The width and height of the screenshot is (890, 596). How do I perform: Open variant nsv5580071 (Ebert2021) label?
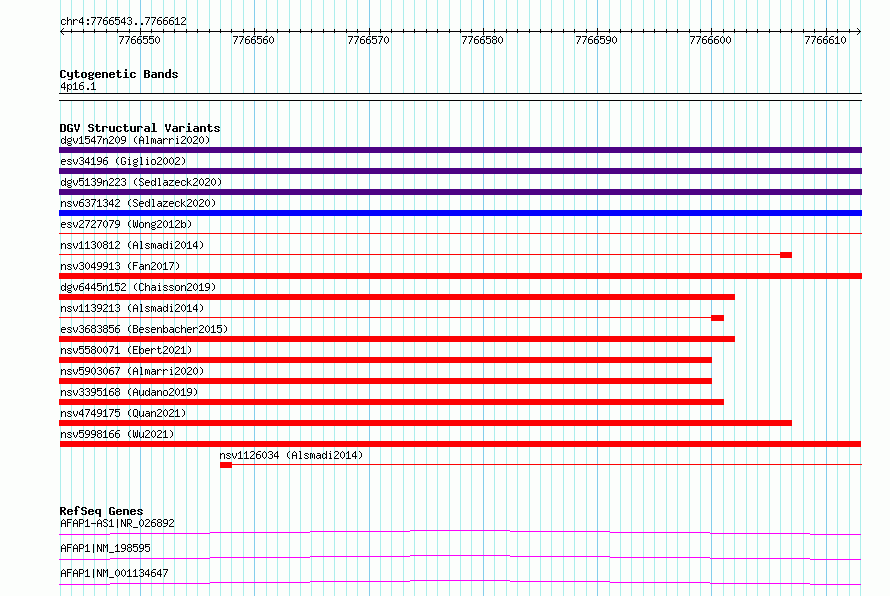(x=126, y=350)
